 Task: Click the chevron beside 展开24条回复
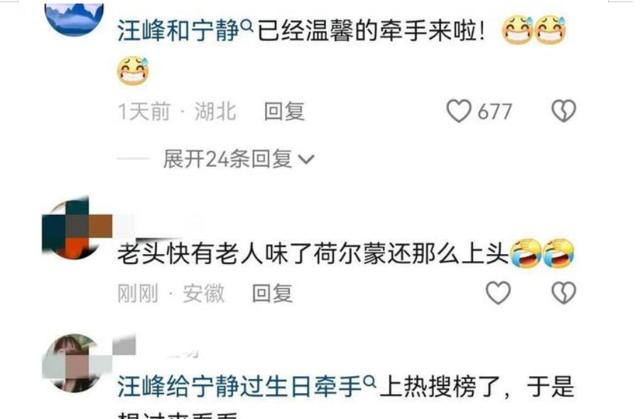click(x=307, y=160)
